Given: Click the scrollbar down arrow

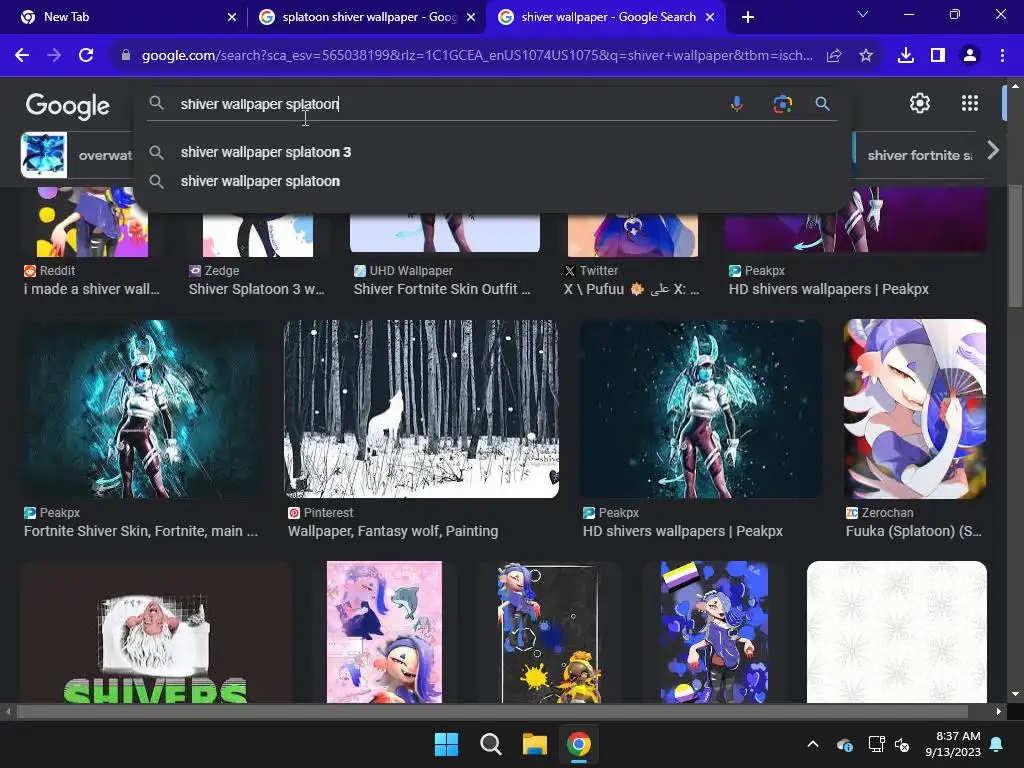Looking at the screenshot, I should (1015, 694).
